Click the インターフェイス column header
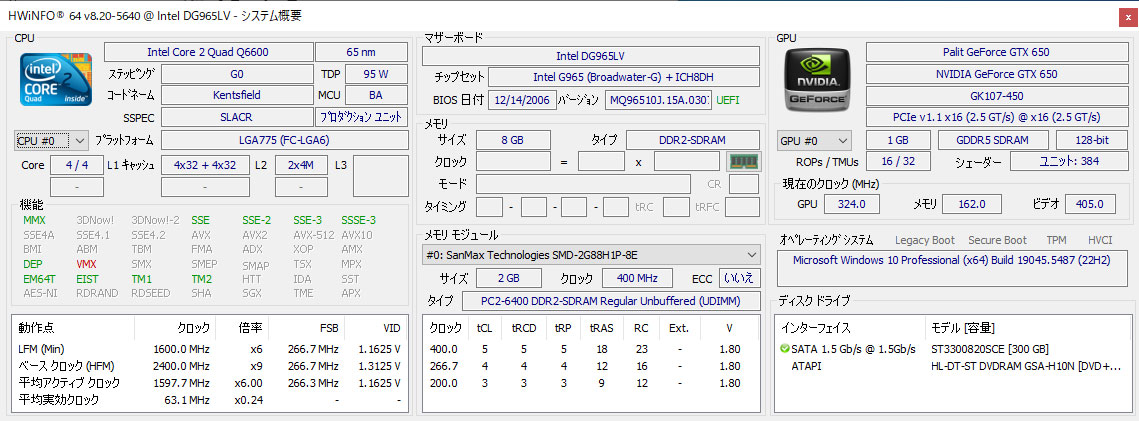Image resolution: width=1139 pixels, height=421 pixels. pyautogui.click(x=850, y=328)
